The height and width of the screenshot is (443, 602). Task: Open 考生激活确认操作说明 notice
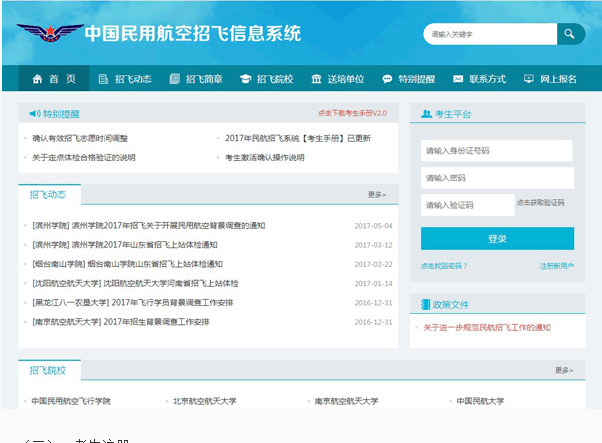(x=265, y=157)
